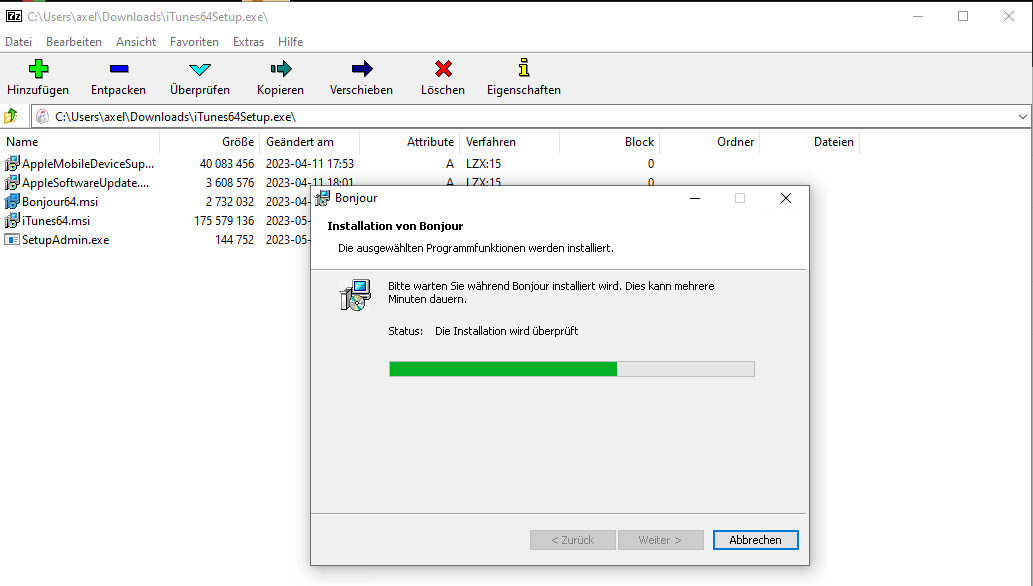1033x586 pixels.
Task: Click size value 3 608 576
Action: (230, 183)
